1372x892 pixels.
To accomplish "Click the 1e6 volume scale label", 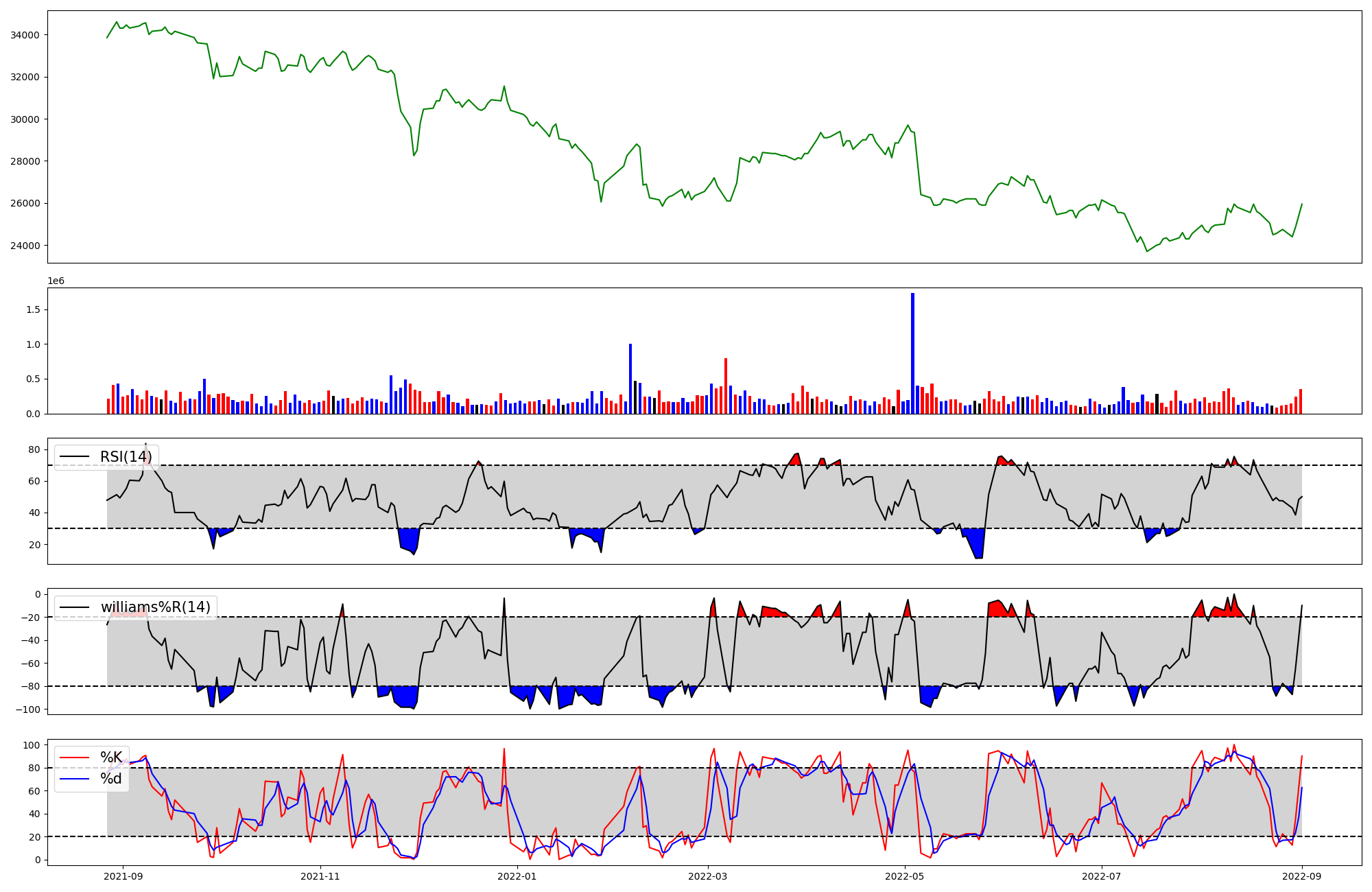I will 56,281.
